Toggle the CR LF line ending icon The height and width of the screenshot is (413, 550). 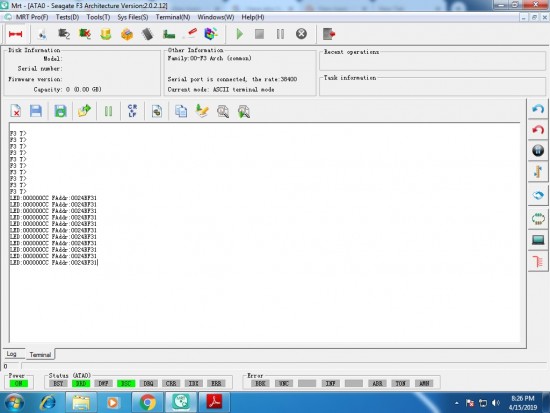(x=133, y=111)
